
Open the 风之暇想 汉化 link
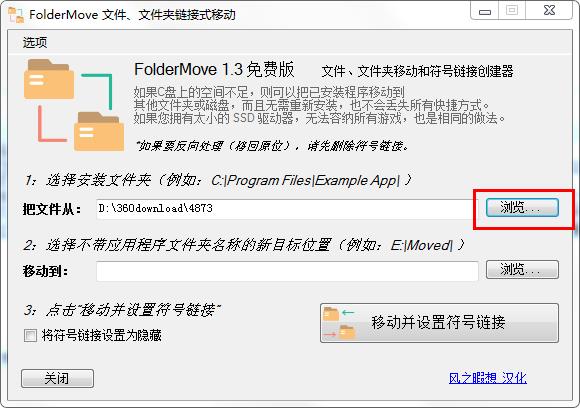[x=488, y=378]
